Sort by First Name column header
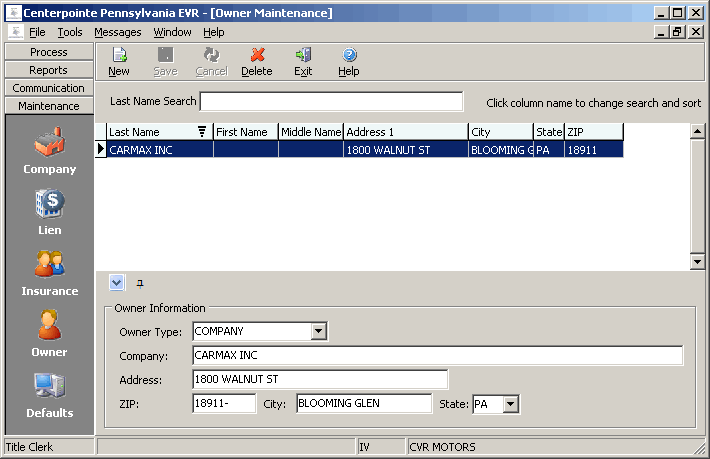The width and height of the screenshot is (710, 459). point(245,132)
